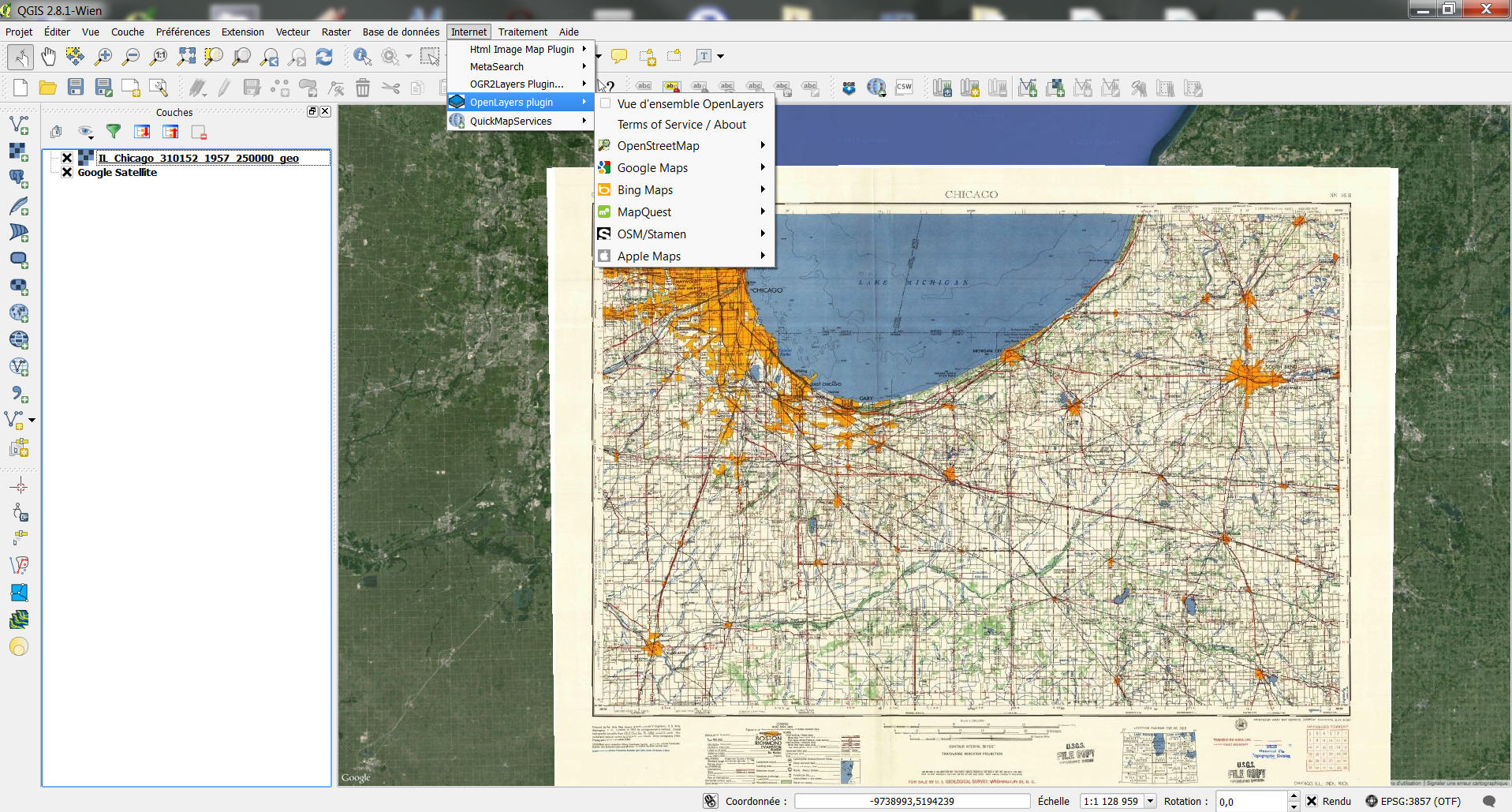
Task: Toggle visibility of IL_Chicago_310152_1957 layer
Action: (x=67, y=158)
